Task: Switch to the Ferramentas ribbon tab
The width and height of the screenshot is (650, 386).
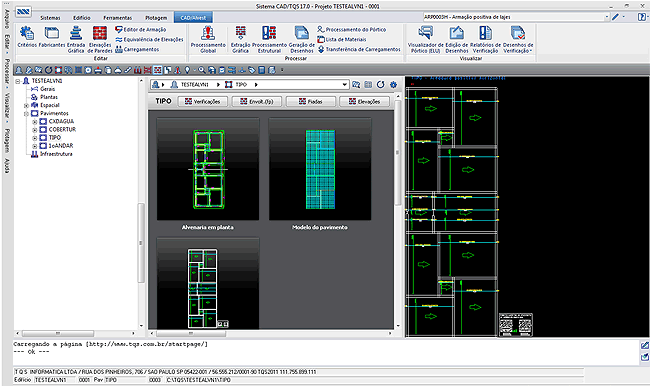Action: tap(118, 18)
